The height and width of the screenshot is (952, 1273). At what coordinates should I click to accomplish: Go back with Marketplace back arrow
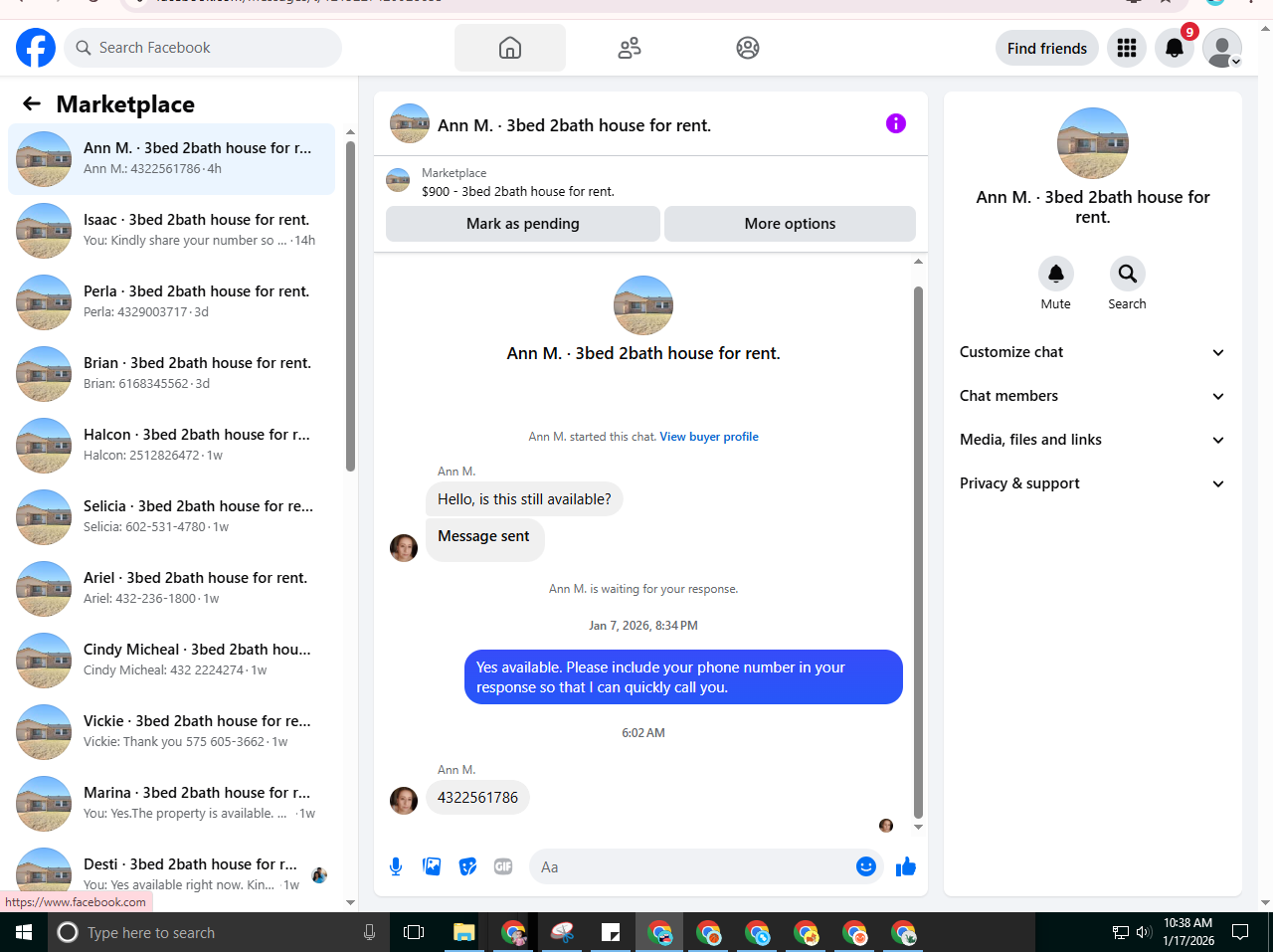tap(32, 103)
